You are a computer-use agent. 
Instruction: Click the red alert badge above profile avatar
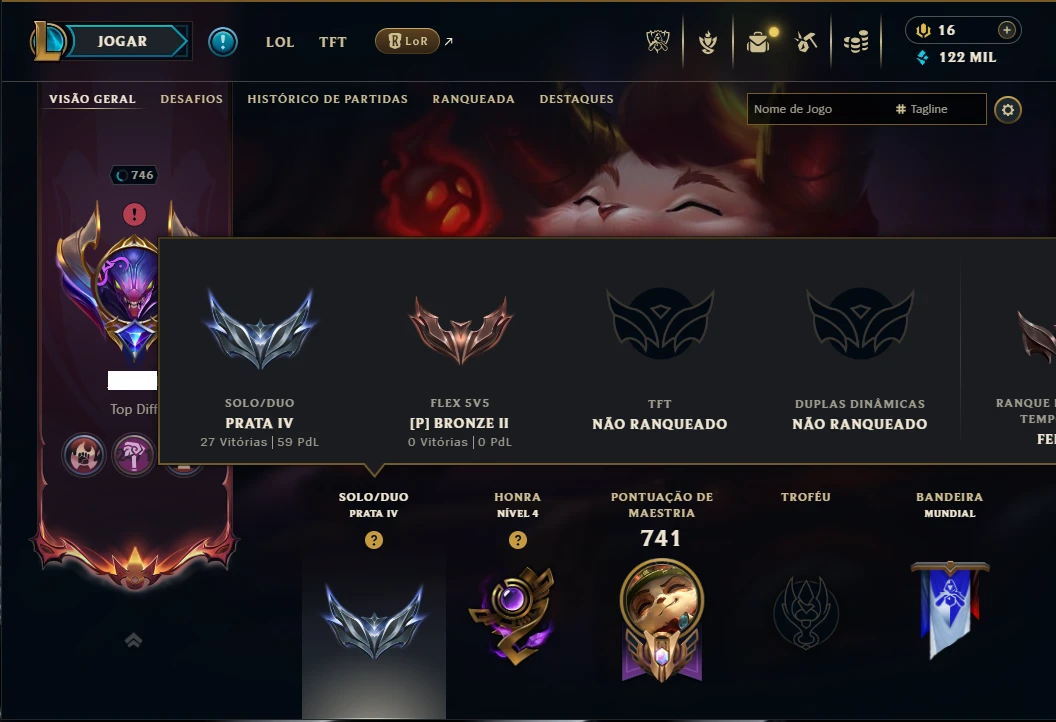click(134, 215)
